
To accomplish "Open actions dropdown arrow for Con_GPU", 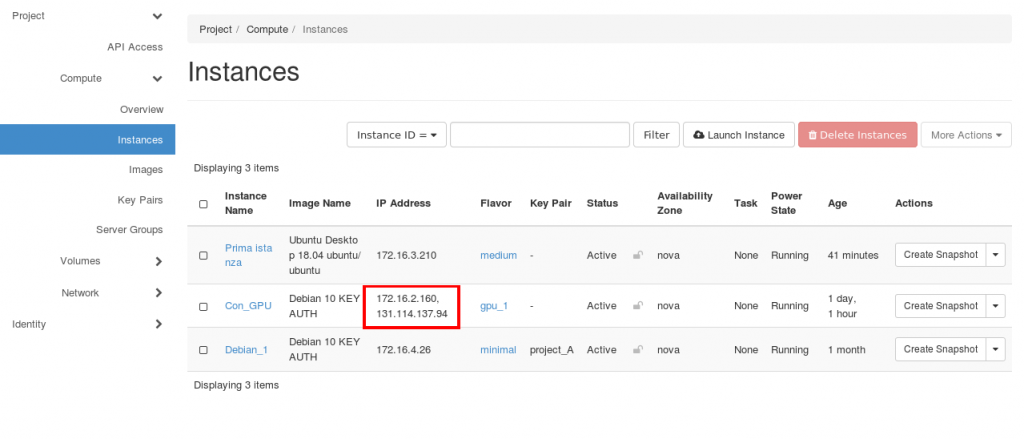I will click(995, 306).
